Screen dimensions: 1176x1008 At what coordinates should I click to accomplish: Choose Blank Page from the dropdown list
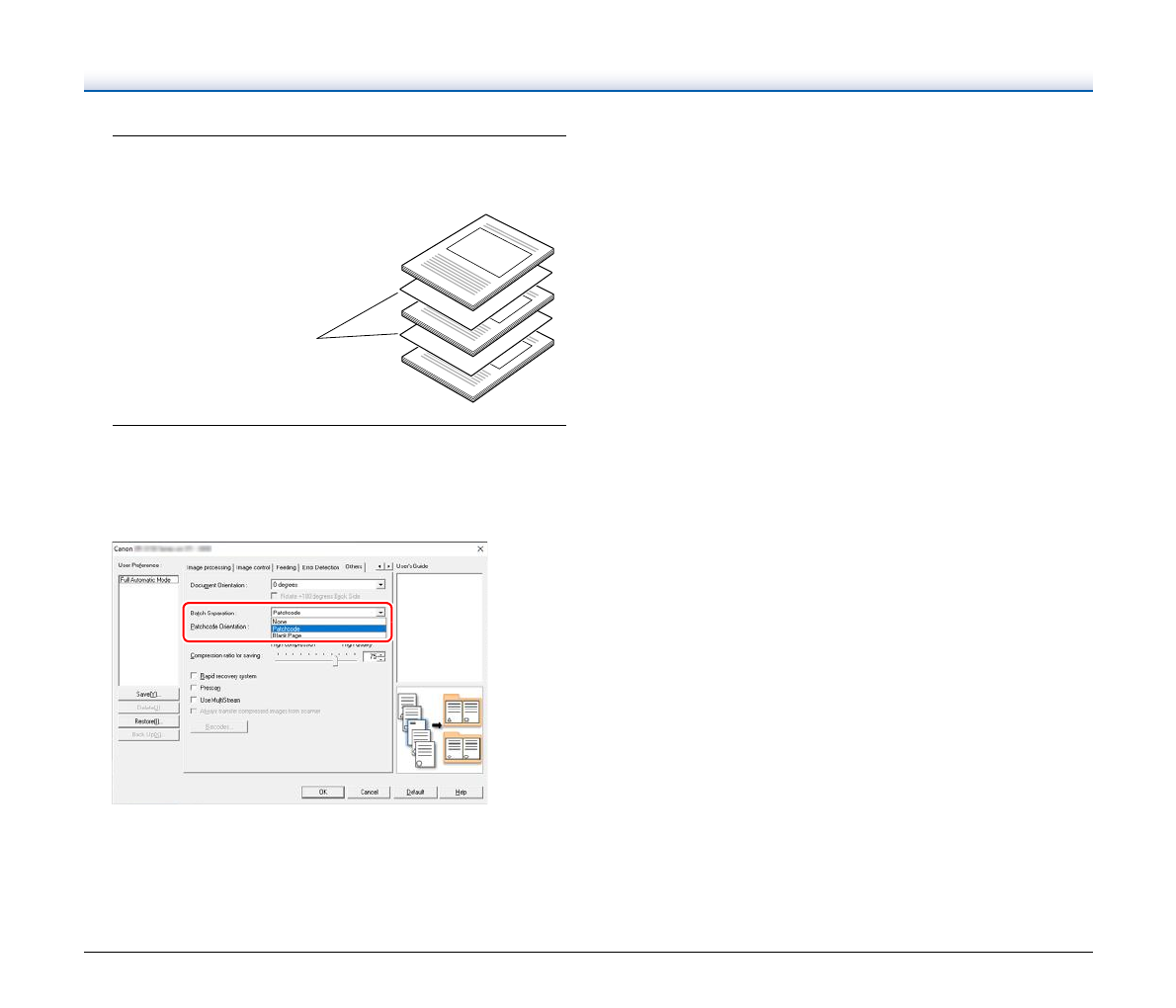point(288,635)
